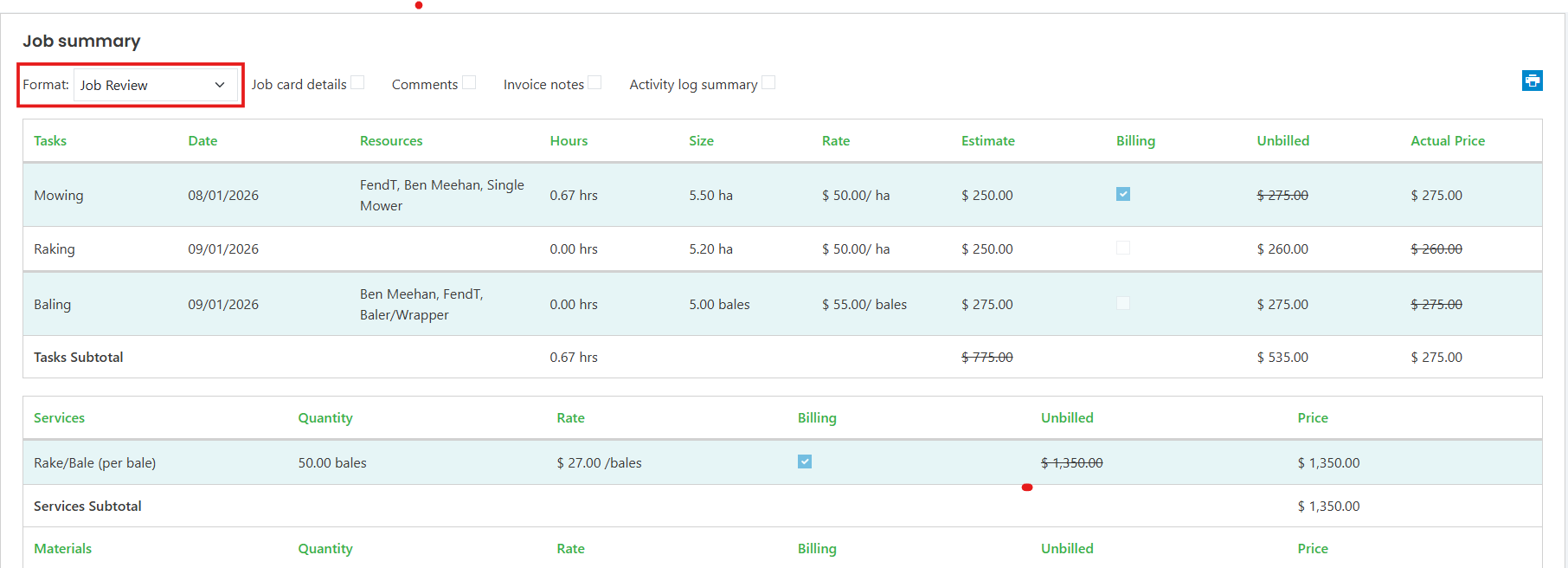The width and height of the screenshot is (1568, 568).
Task: Click the Estimate column header
Action: tap(988, 140)
